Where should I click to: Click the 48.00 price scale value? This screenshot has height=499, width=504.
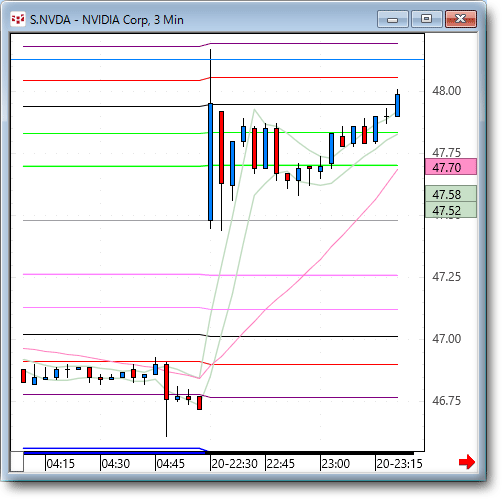point(446,91)
